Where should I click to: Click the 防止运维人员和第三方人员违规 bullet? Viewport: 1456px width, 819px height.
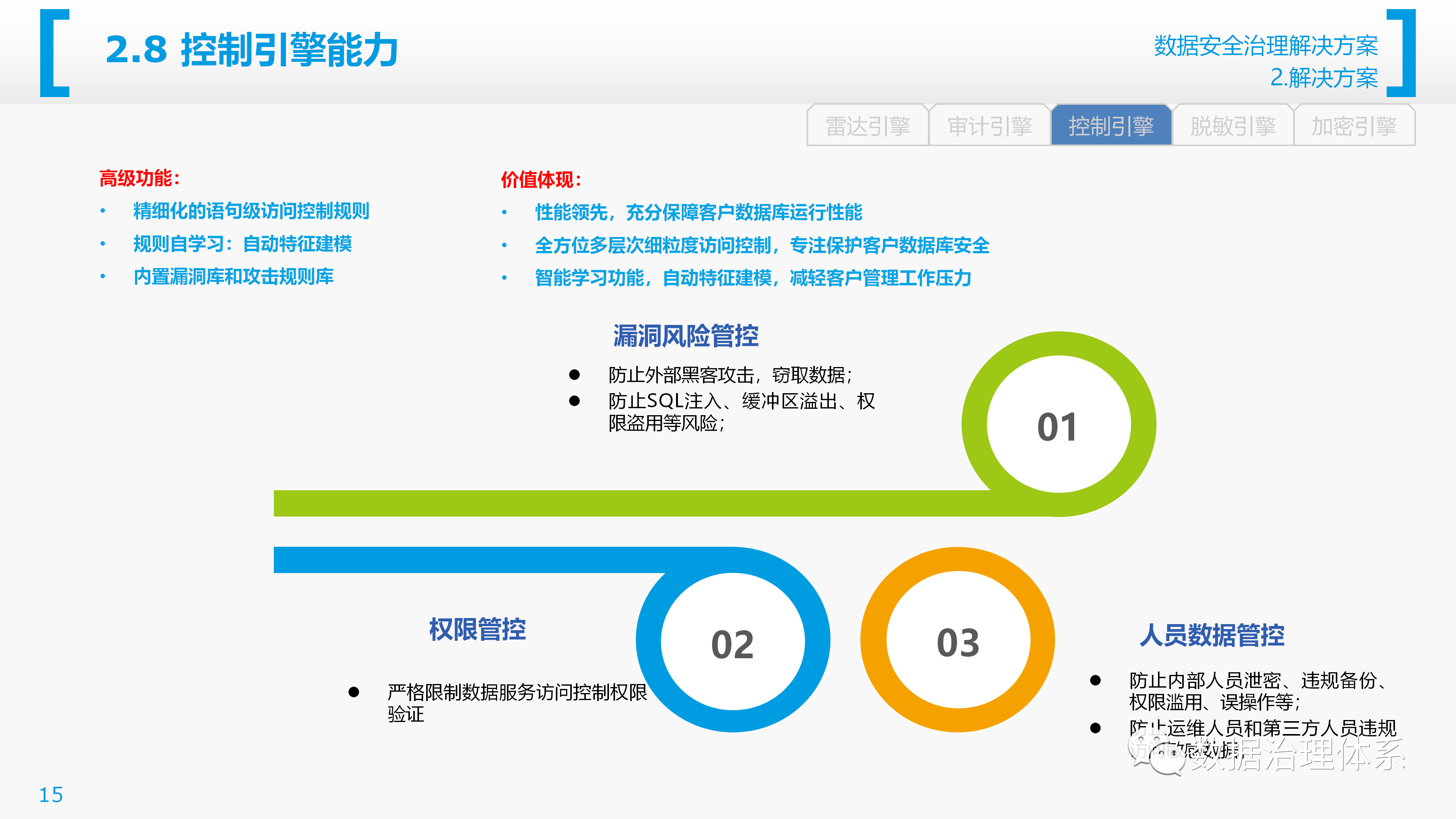[1263, 739]
